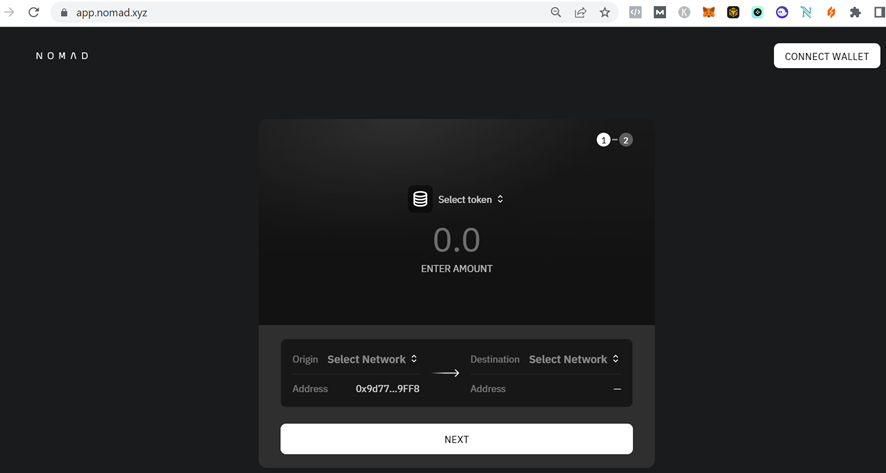Click the ENTER AMOUNT label
Viewport: 886px width, 473px height.
[457, 268]
